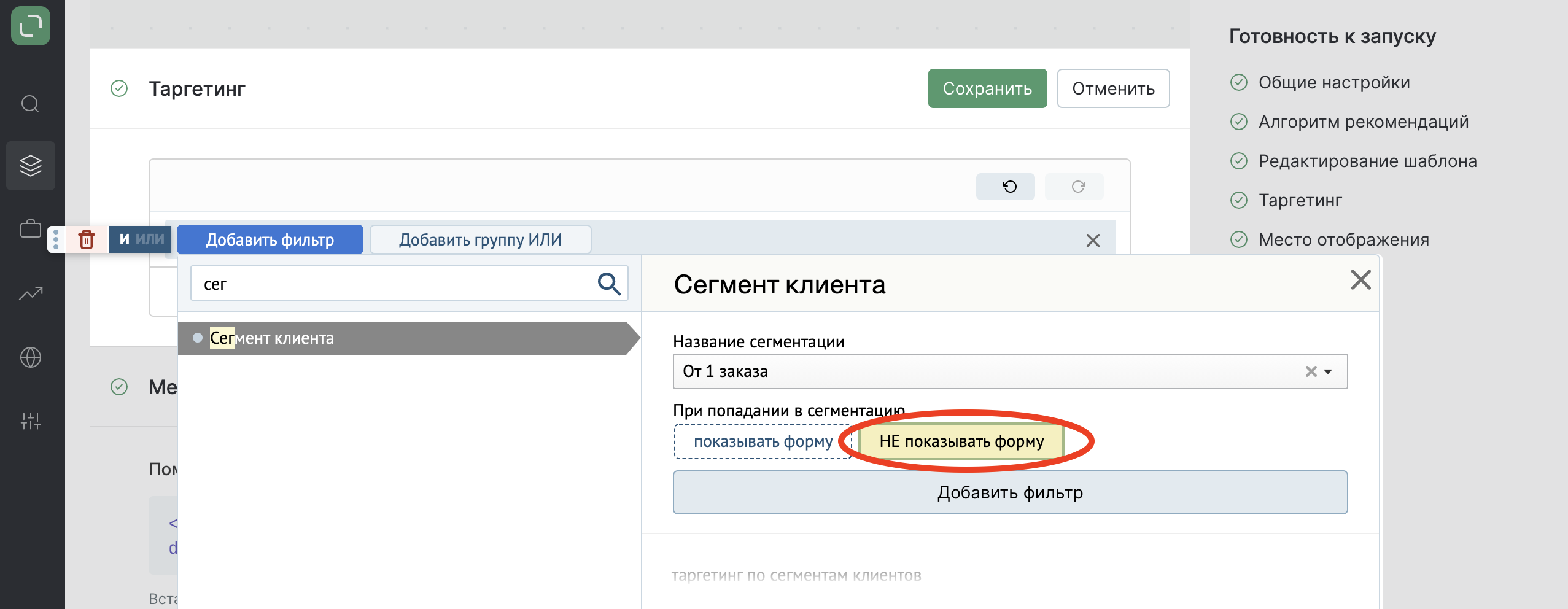Click the green Сохранить button
This screenshot has width=1568, height=609.
click(987, 88)
